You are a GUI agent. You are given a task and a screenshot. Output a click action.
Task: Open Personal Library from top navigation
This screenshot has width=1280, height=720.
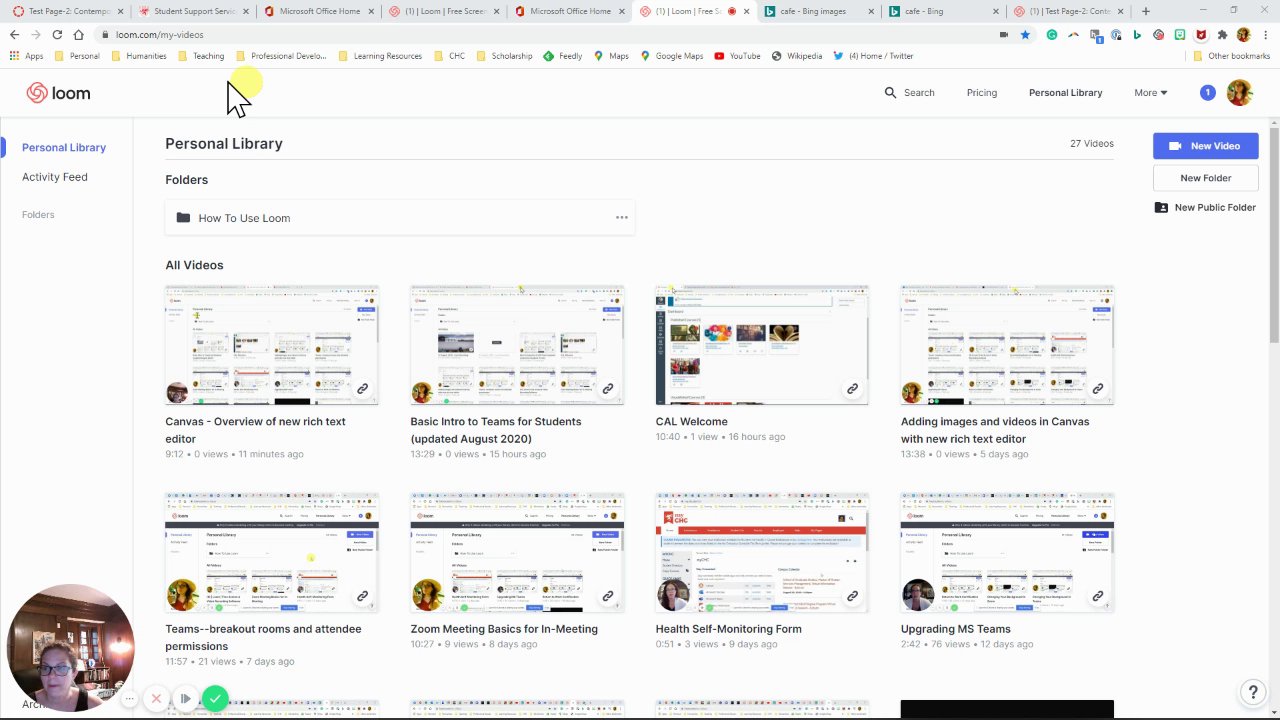point(1065,93)
